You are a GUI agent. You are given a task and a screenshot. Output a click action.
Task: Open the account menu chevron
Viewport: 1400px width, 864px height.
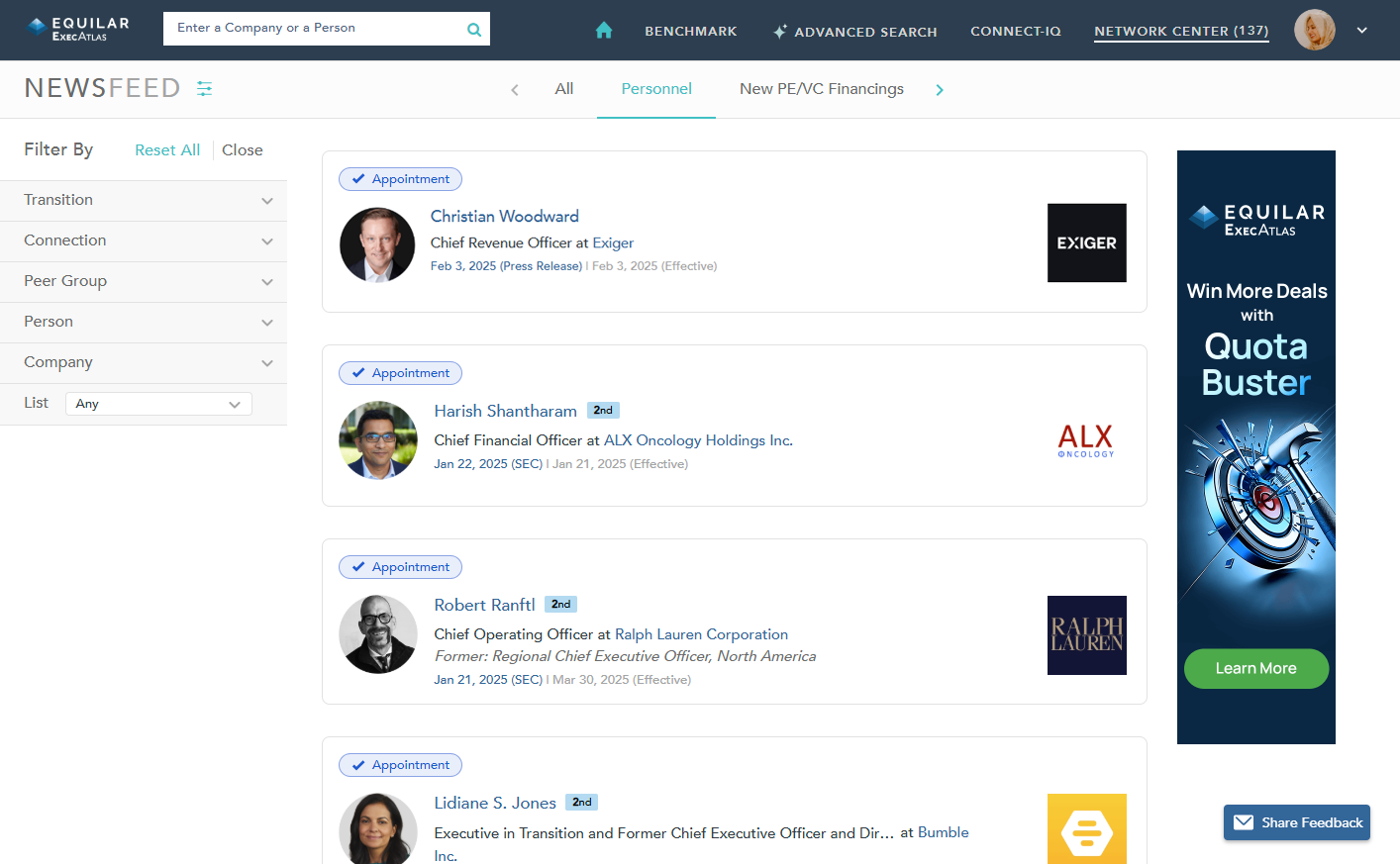(x=1362, y=31)
